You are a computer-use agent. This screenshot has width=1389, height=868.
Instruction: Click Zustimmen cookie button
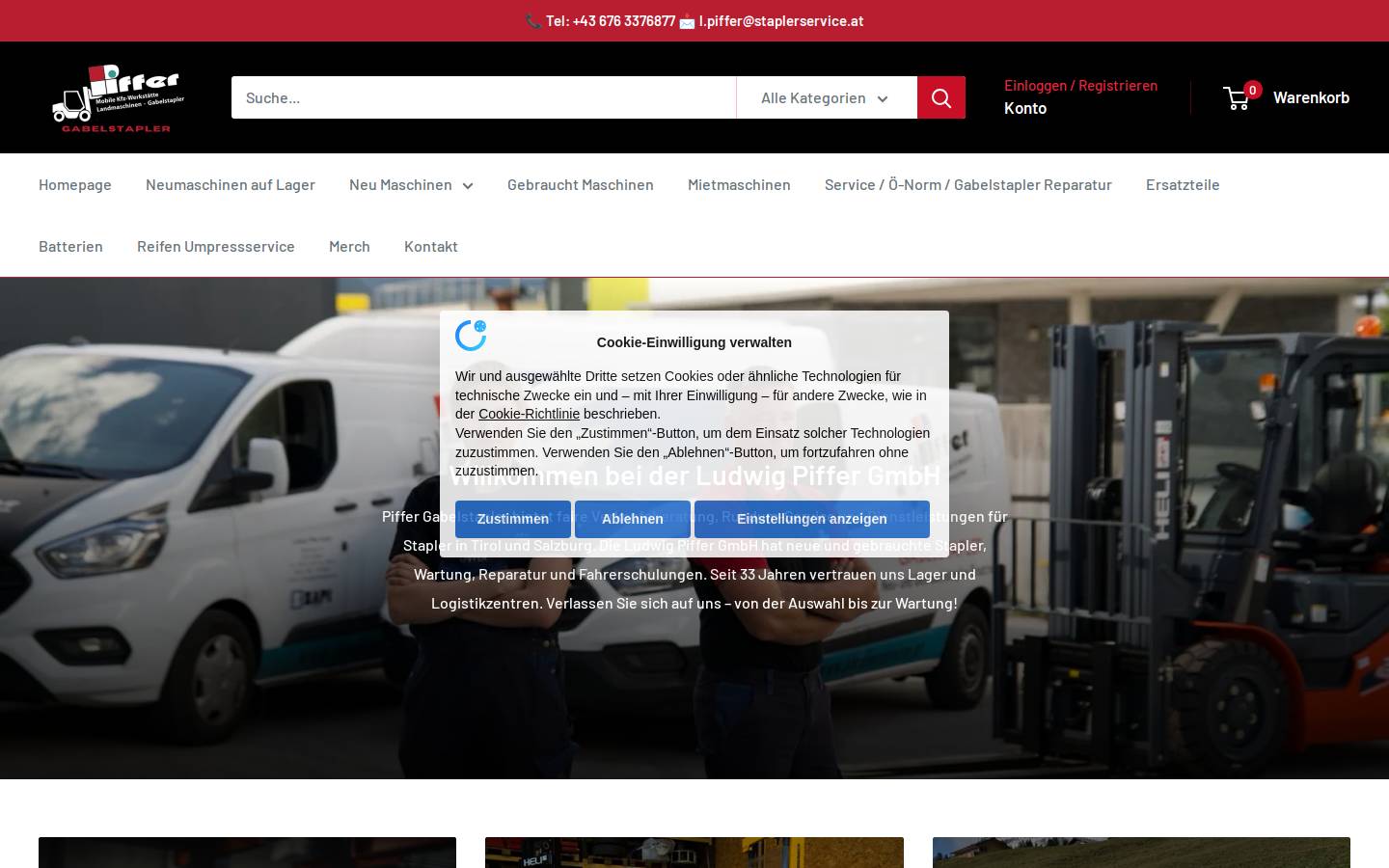coord(513,519)
